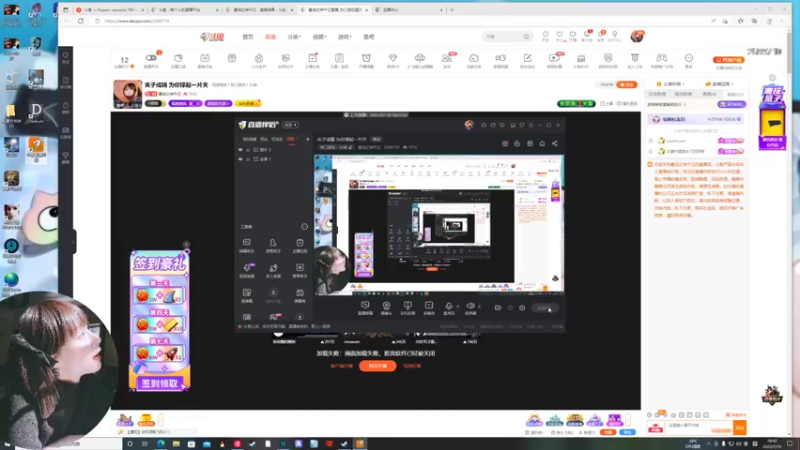Screen dimensions: 800x450
Task: Open the video play icon in toolbar
Action: [554, 58]
